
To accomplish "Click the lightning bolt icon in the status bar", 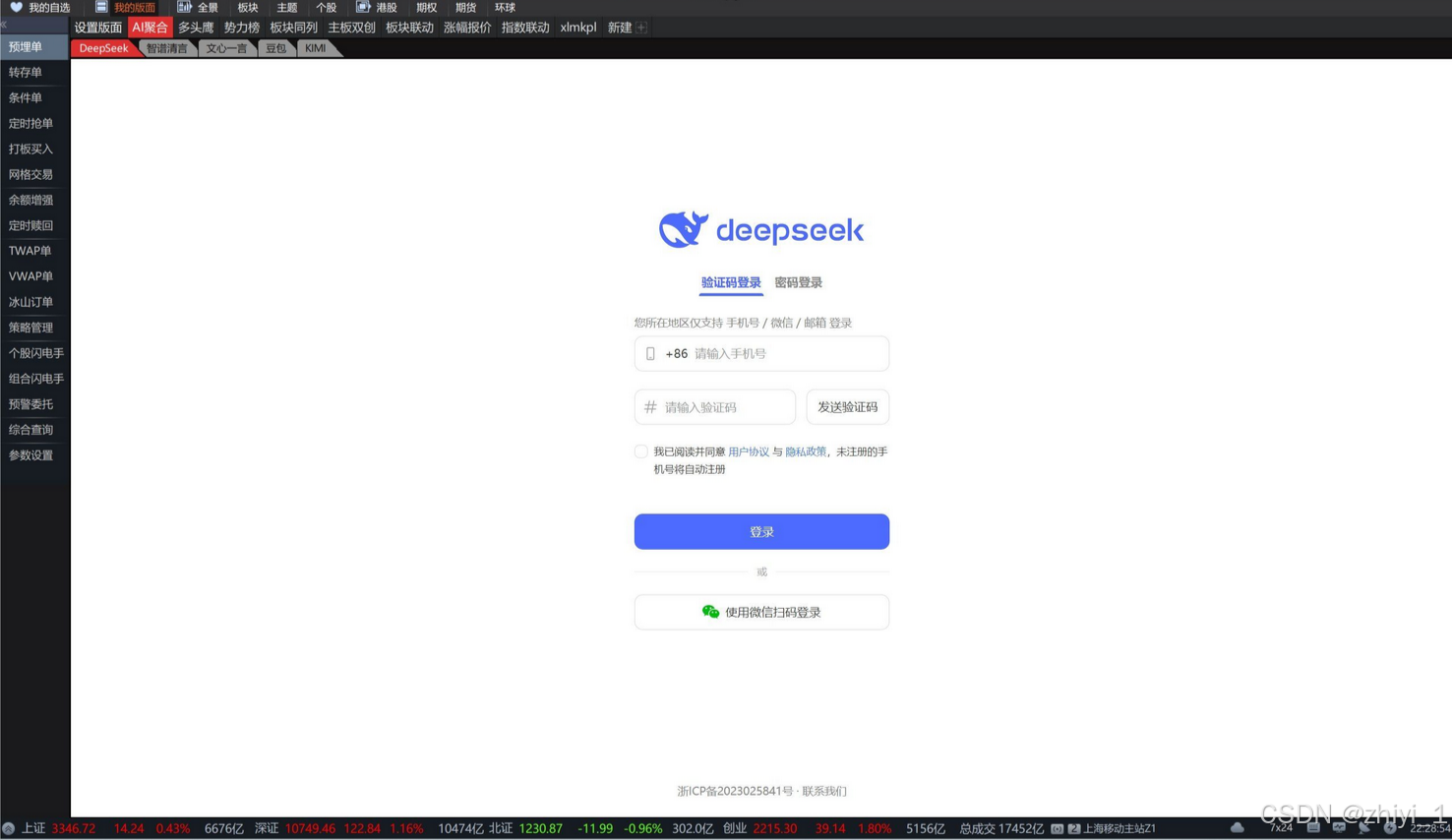I will click(1390, 828).
